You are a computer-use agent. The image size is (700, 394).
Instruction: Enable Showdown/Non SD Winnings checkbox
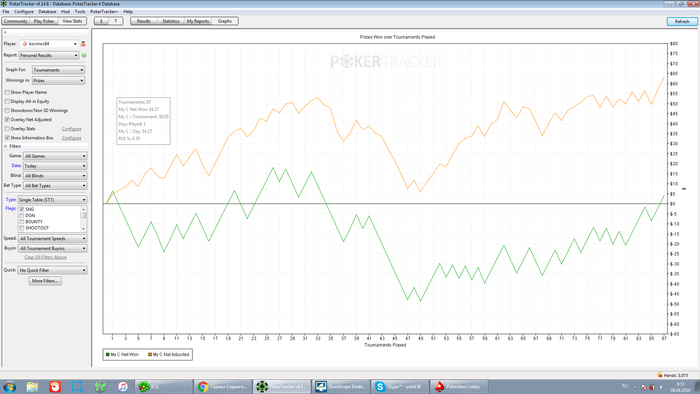coord(7,110)
